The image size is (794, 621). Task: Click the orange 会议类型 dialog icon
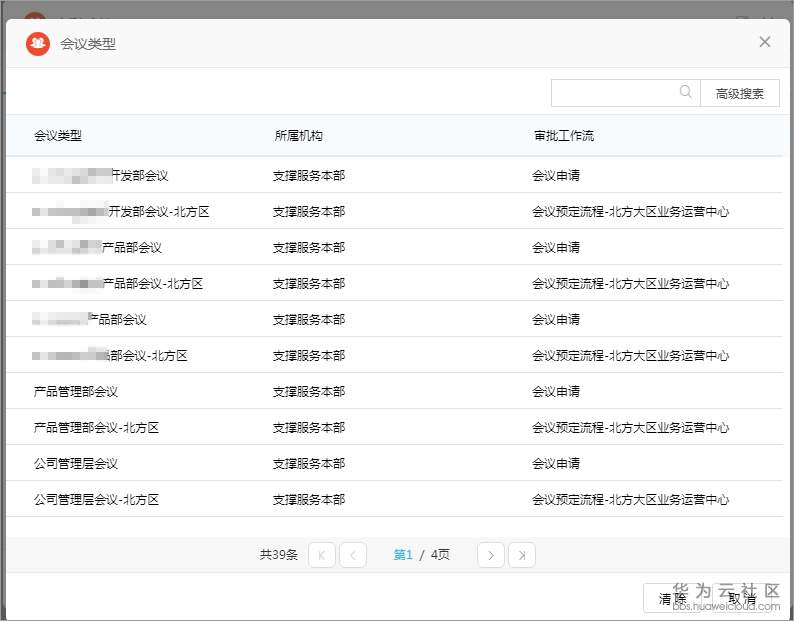tap(38, 44)
